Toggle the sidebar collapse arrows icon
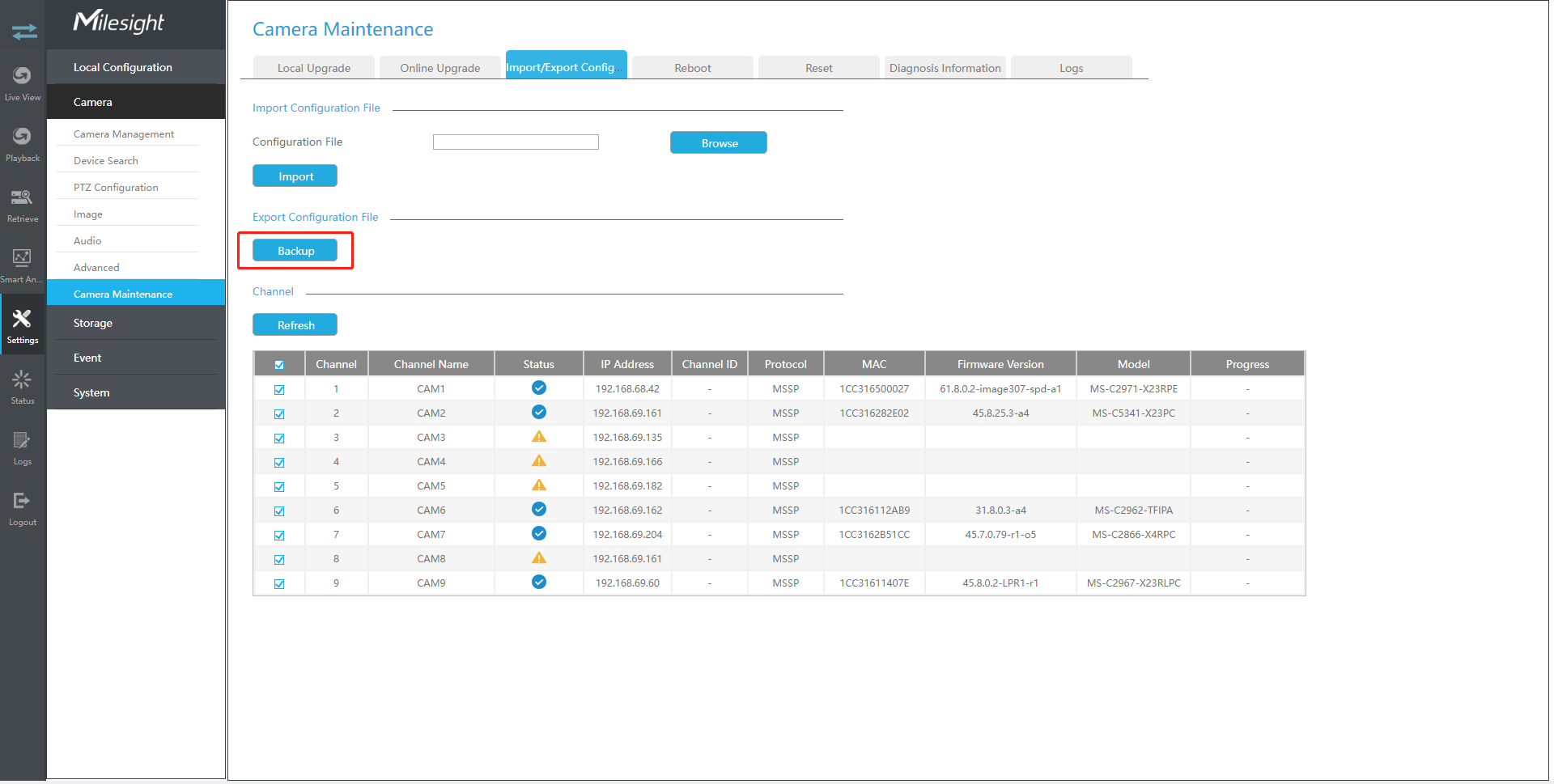Viewport: 1554px width, 784px height. click(x=24, y=32)
